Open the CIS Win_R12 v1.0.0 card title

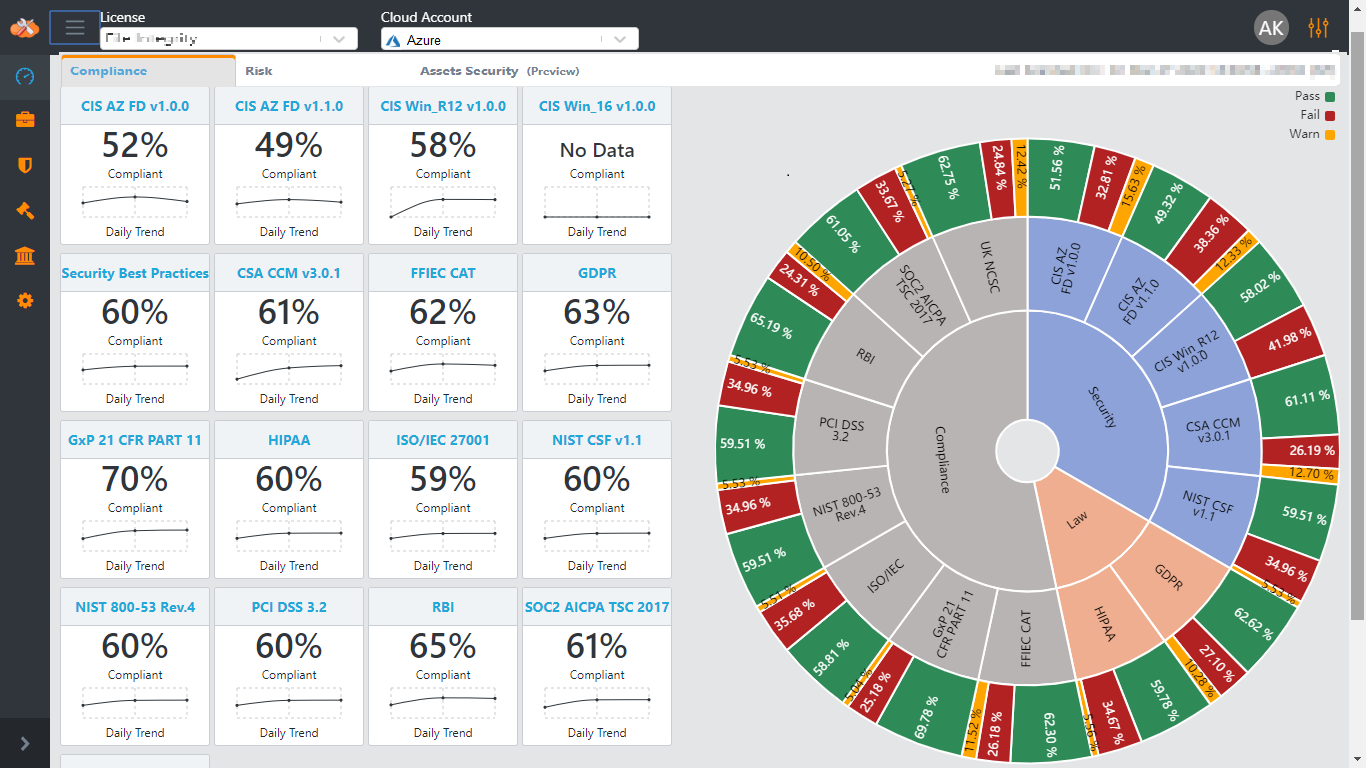click(x=443, y=106)
